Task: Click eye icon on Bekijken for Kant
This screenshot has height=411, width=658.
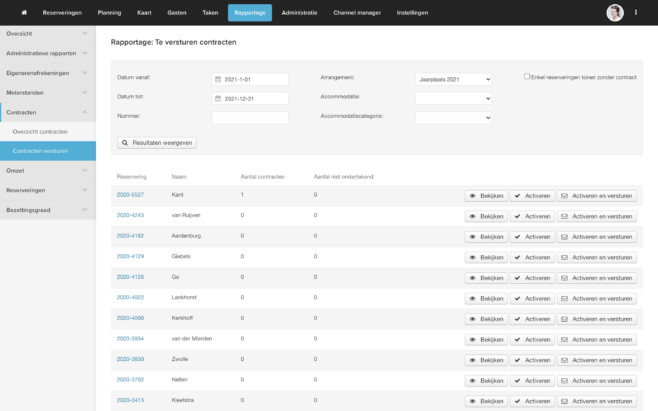Action: pos(473,195)
